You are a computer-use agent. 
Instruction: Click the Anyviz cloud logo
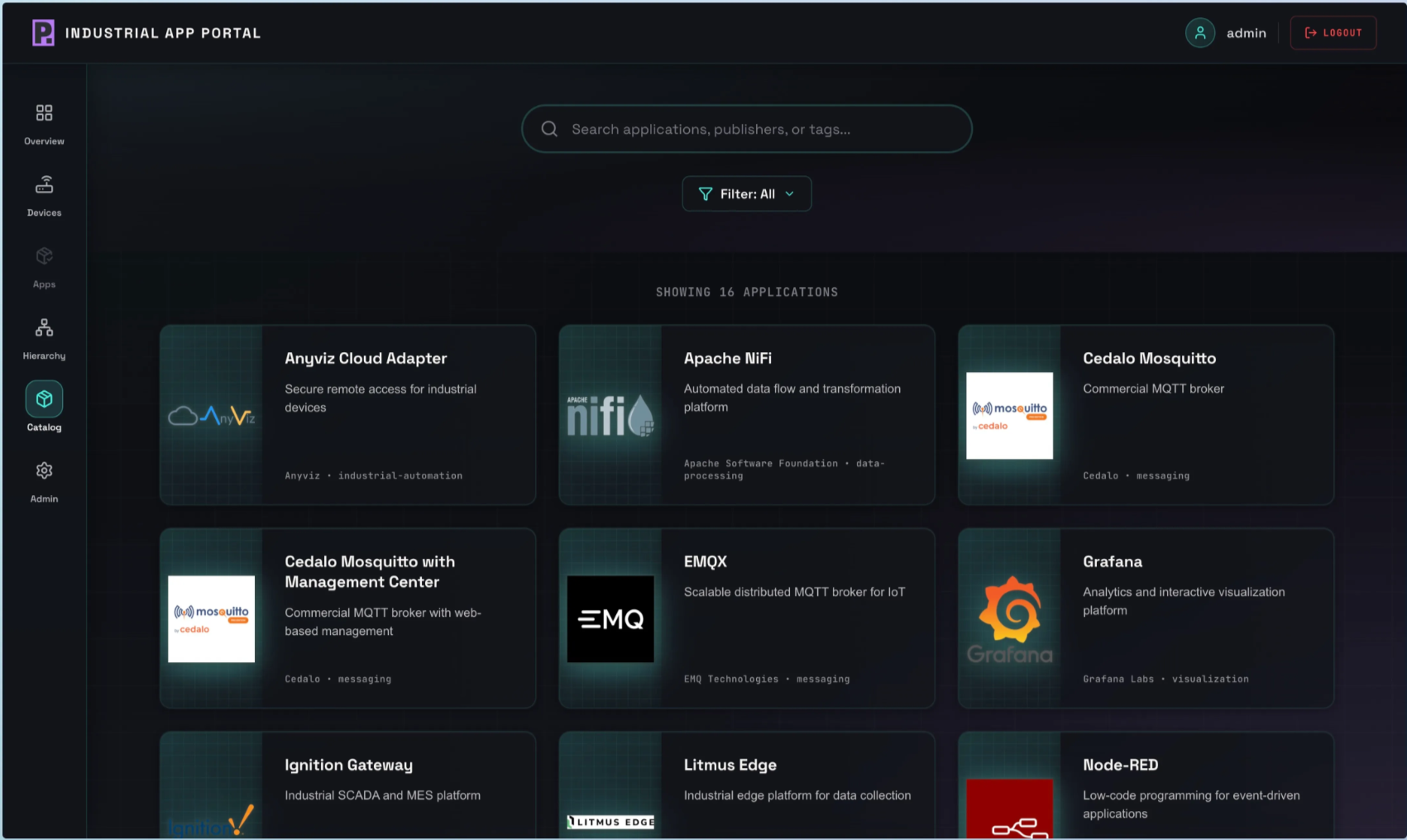coord(212,415)
